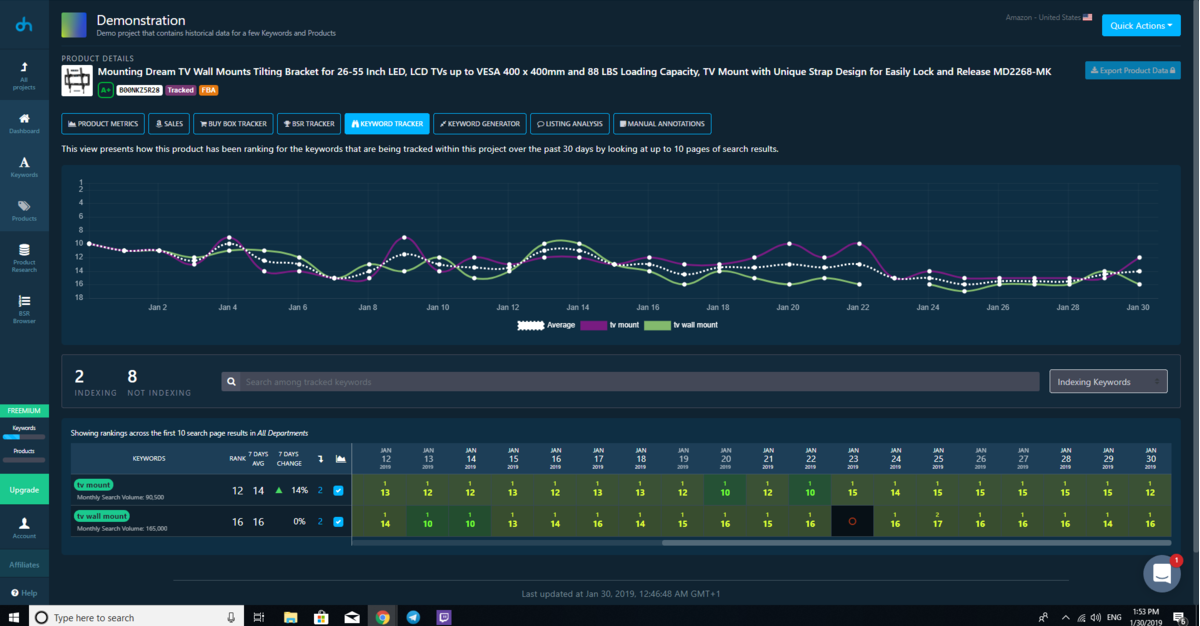1200x626 pixels.
Task: Open the Amazon - United States marketplace selector
Action: 1049,18
